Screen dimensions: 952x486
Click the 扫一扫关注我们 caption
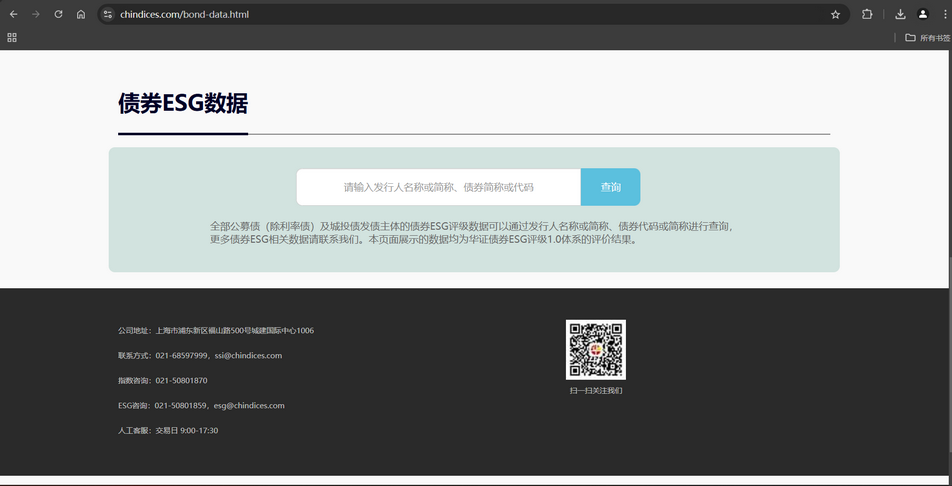(x=596, y=391)
